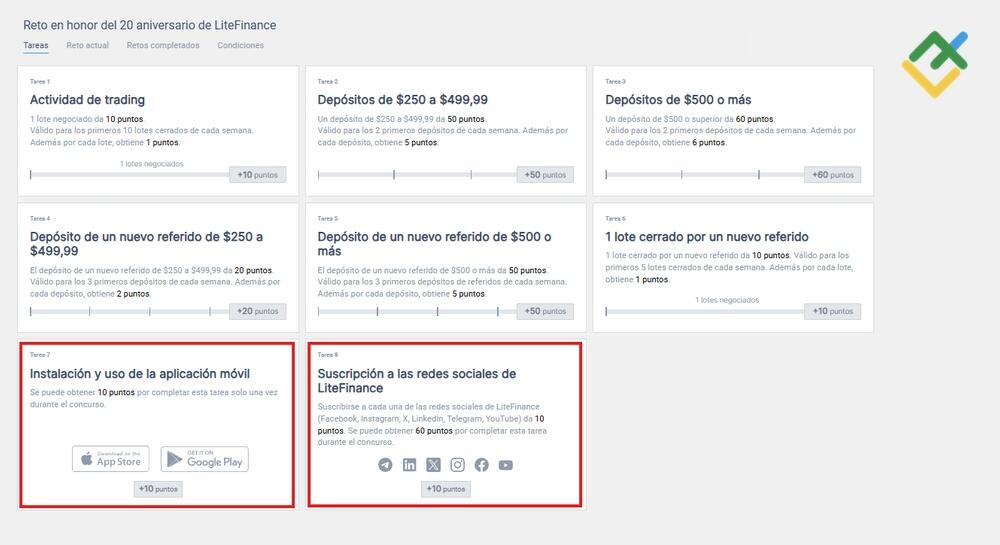Click 1 lotes negociados in Tarea 6 card

[727, 300]
